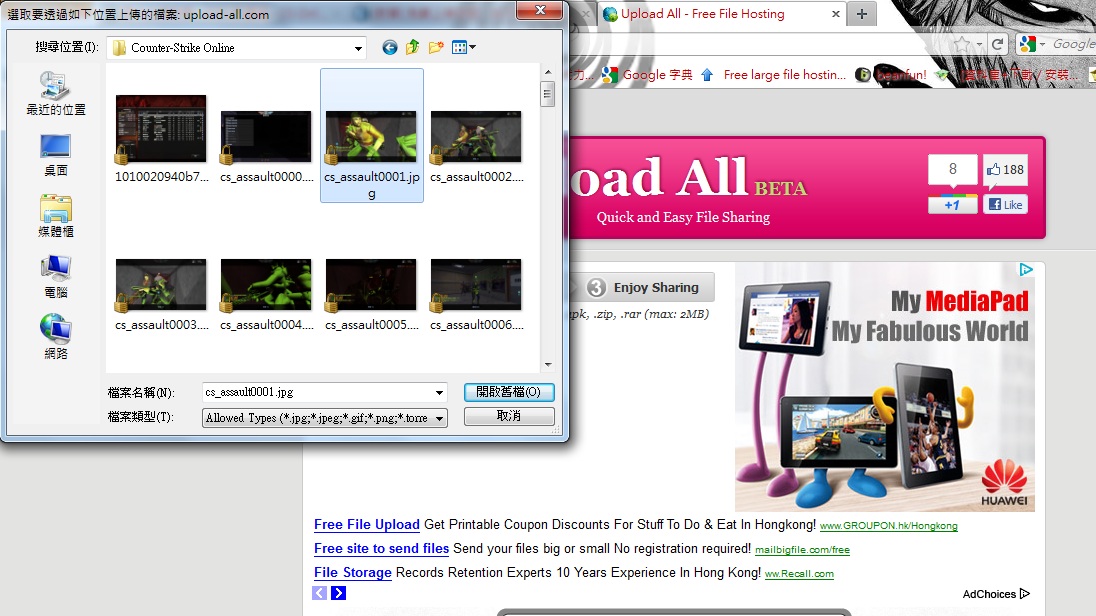Open a new browser tab
Screen dimensions: 1096x616
(x=861, y=14)
